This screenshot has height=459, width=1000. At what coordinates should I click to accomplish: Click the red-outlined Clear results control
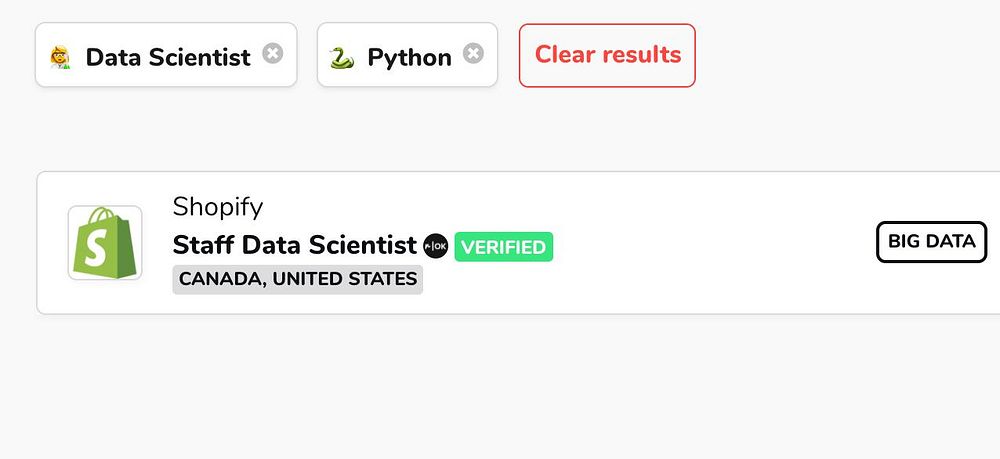[607, 55]
